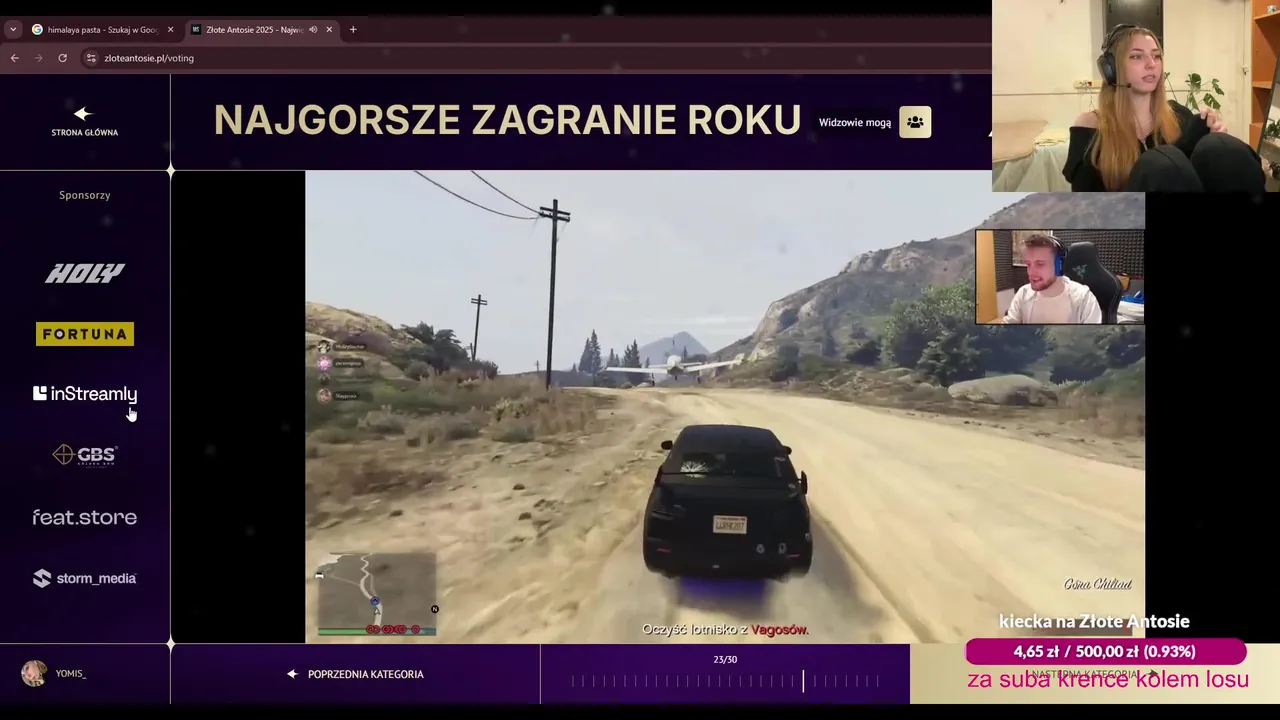The height and width of the screenshot is (720, 1280).
Task: Reload the zloteantosie.pl page
Action: click(62, 58)
